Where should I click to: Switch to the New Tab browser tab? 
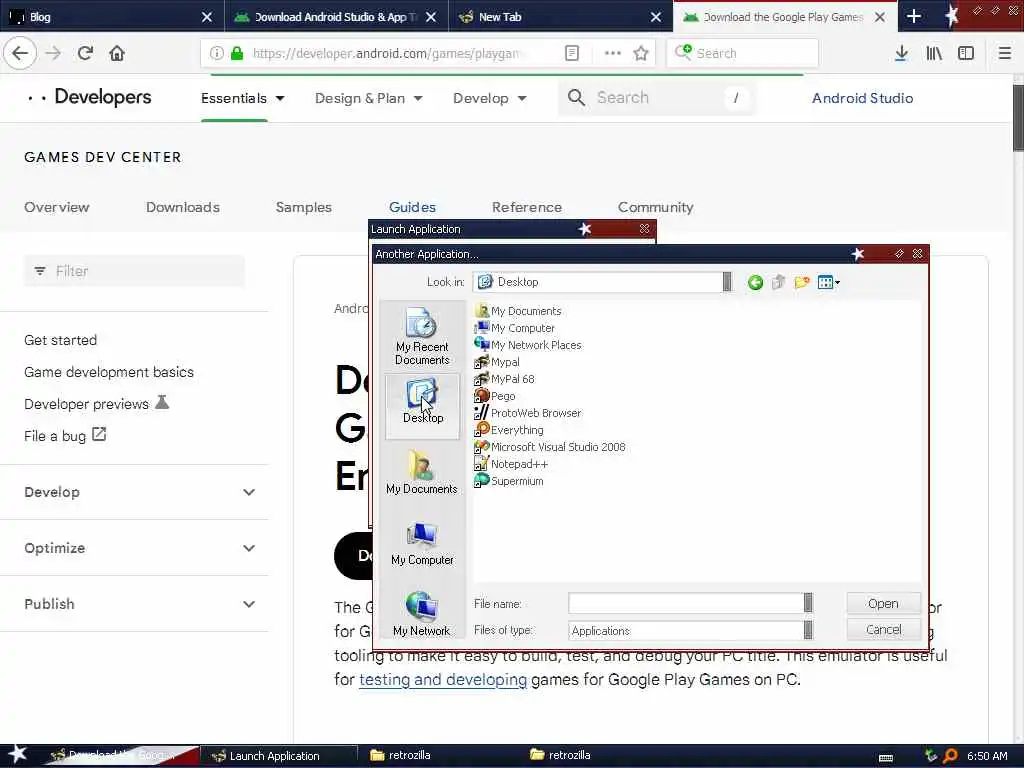tap(560, 16)
